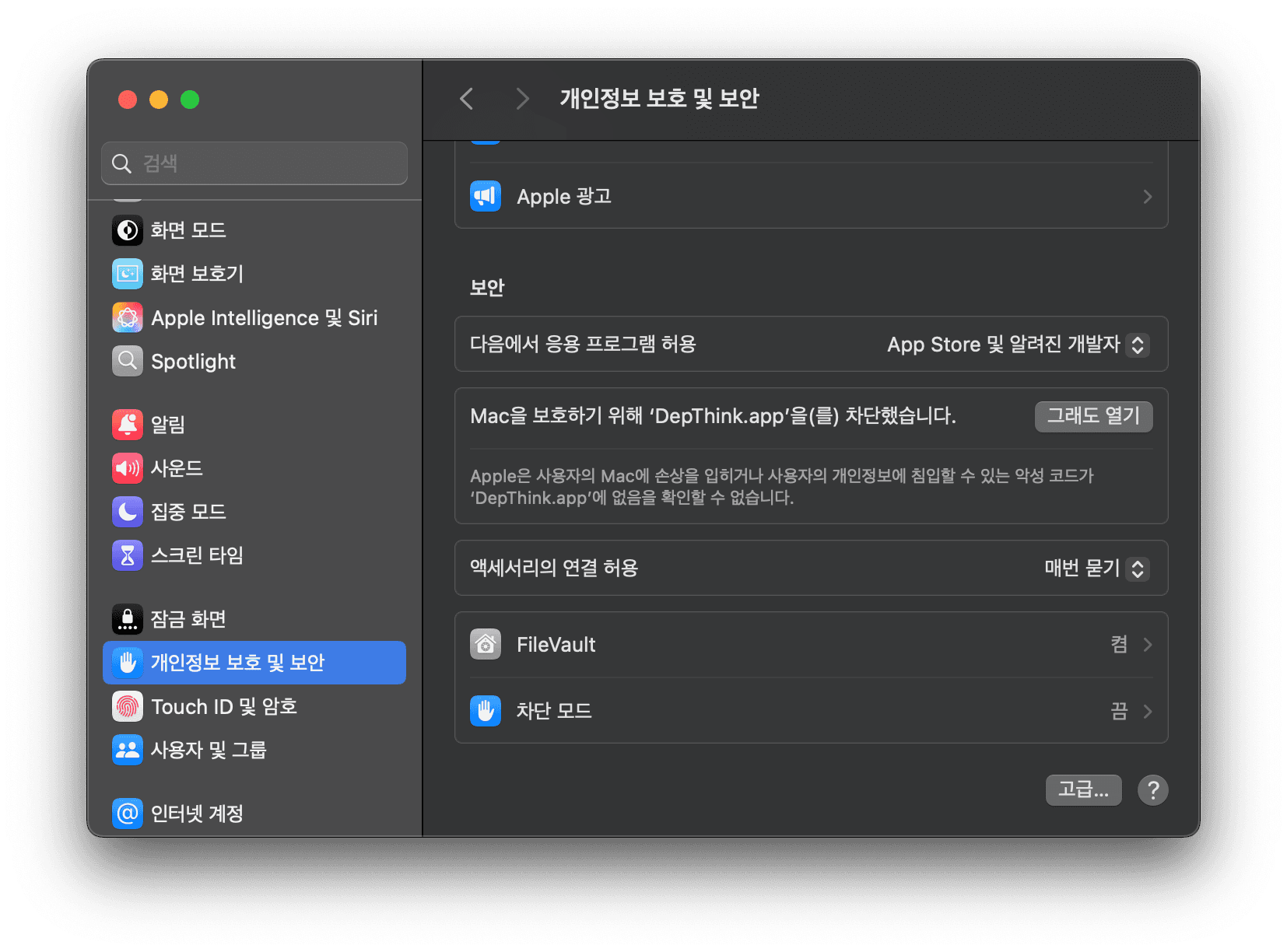Open the 차단 모드 row label
Viewport: 1287px width, 952px height.
click(x=554, y=711)
